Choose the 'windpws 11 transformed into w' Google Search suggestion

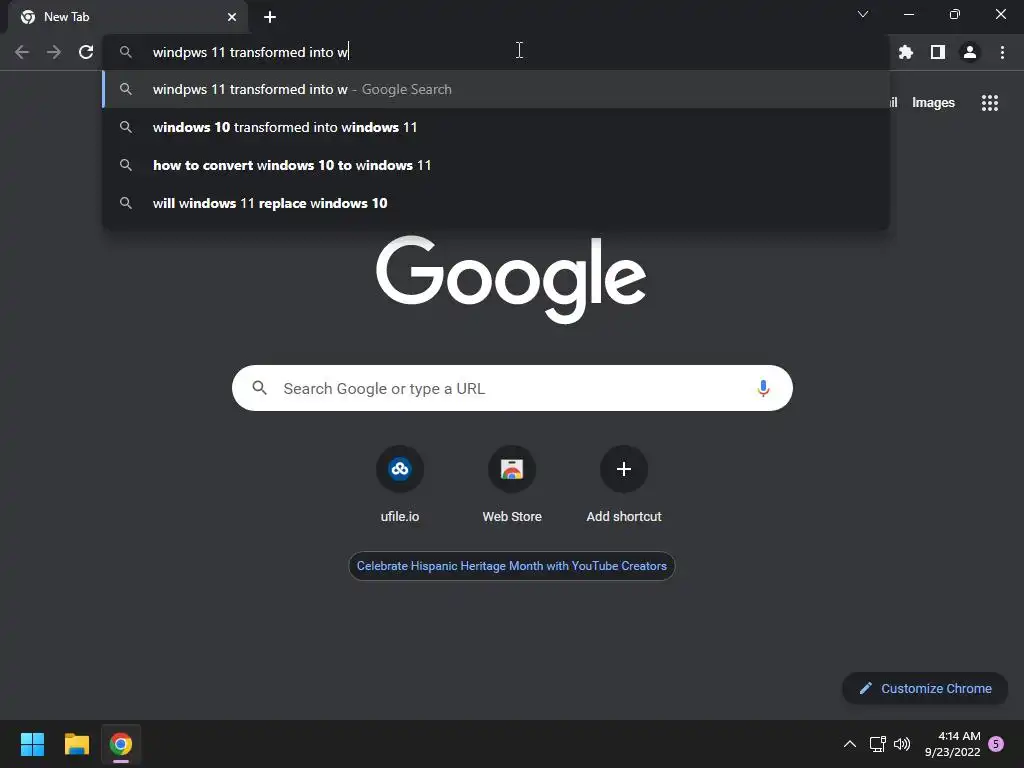coord(496,89)
